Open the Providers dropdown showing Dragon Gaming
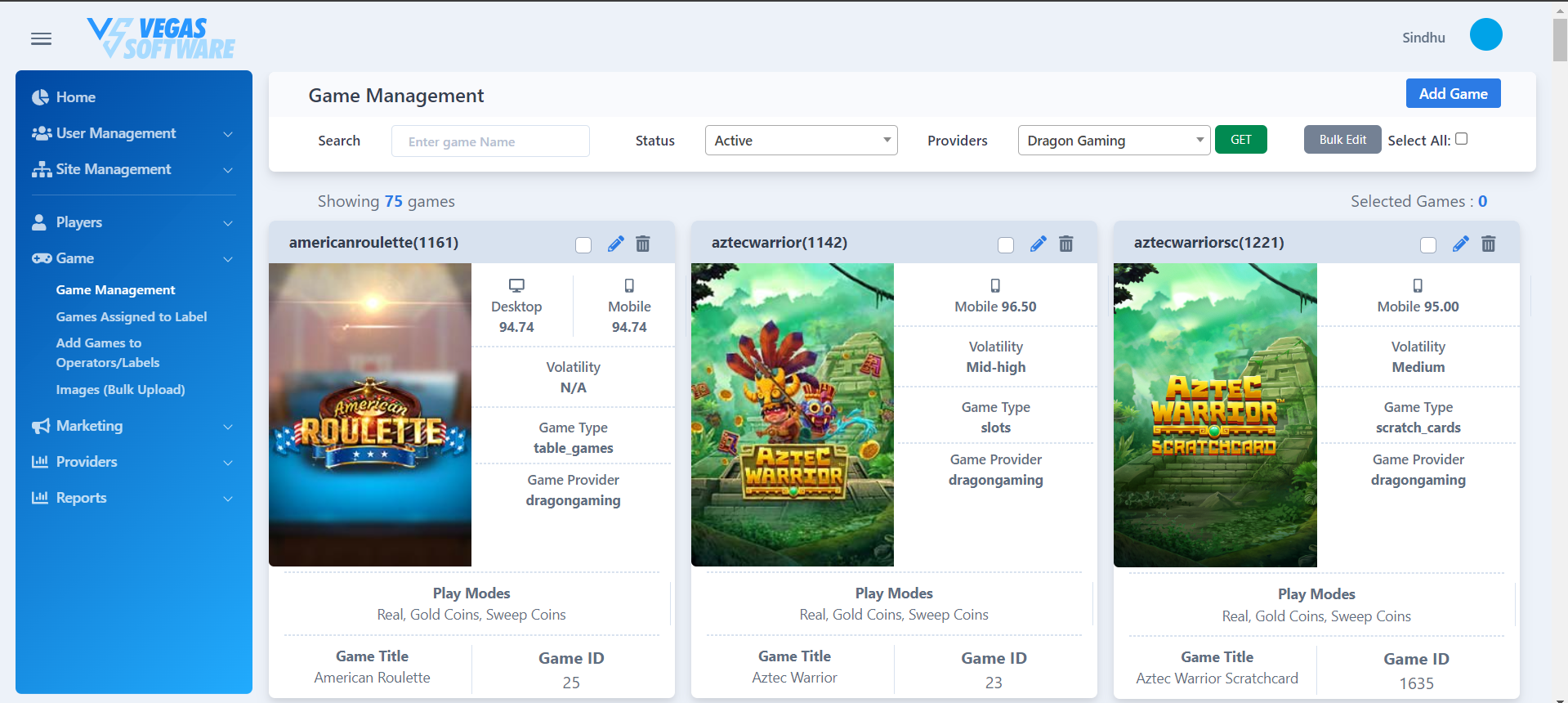The width and height of the screenshot is (1568, 703). tap(1115, 141)
